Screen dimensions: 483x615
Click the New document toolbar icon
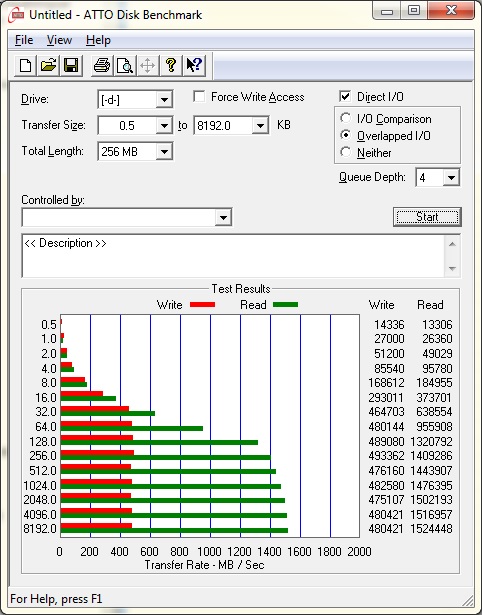[x=26, y=65]
